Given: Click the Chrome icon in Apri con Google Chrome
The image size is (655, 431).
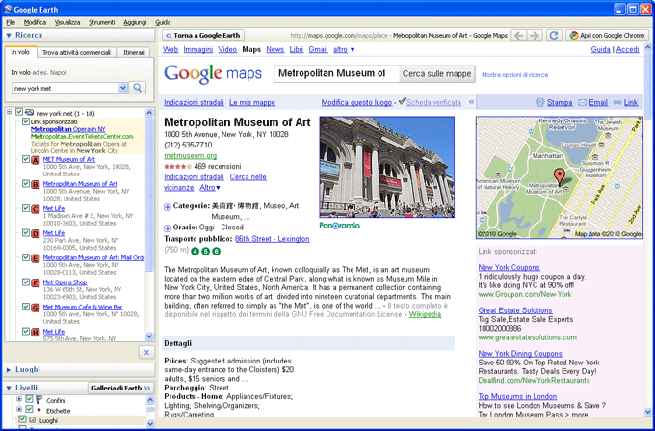Looking at the screenshot, I should 574,35.
